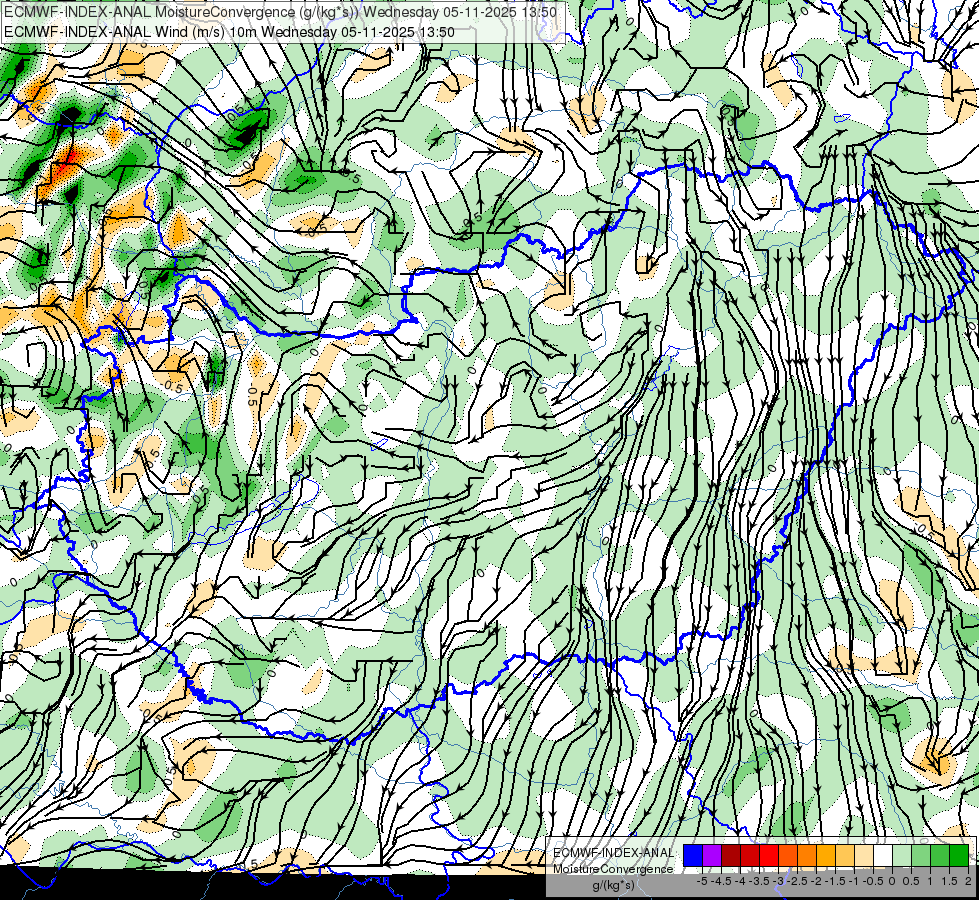Click the -1.5 tick label in the legend
This screenshot has width=979, height=900.
(x=835, y=881)
